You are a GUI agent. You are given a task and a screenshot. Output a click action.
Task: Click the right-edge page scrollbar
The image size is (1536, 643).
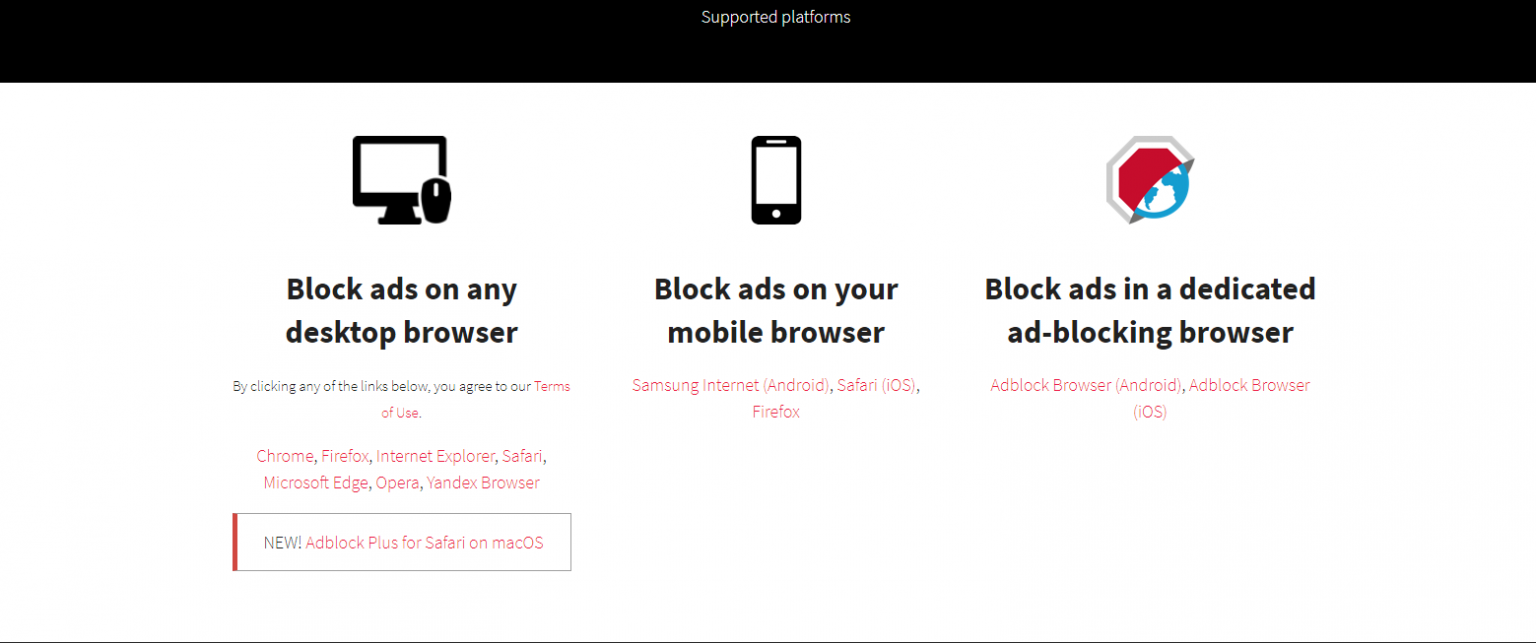1530,321
